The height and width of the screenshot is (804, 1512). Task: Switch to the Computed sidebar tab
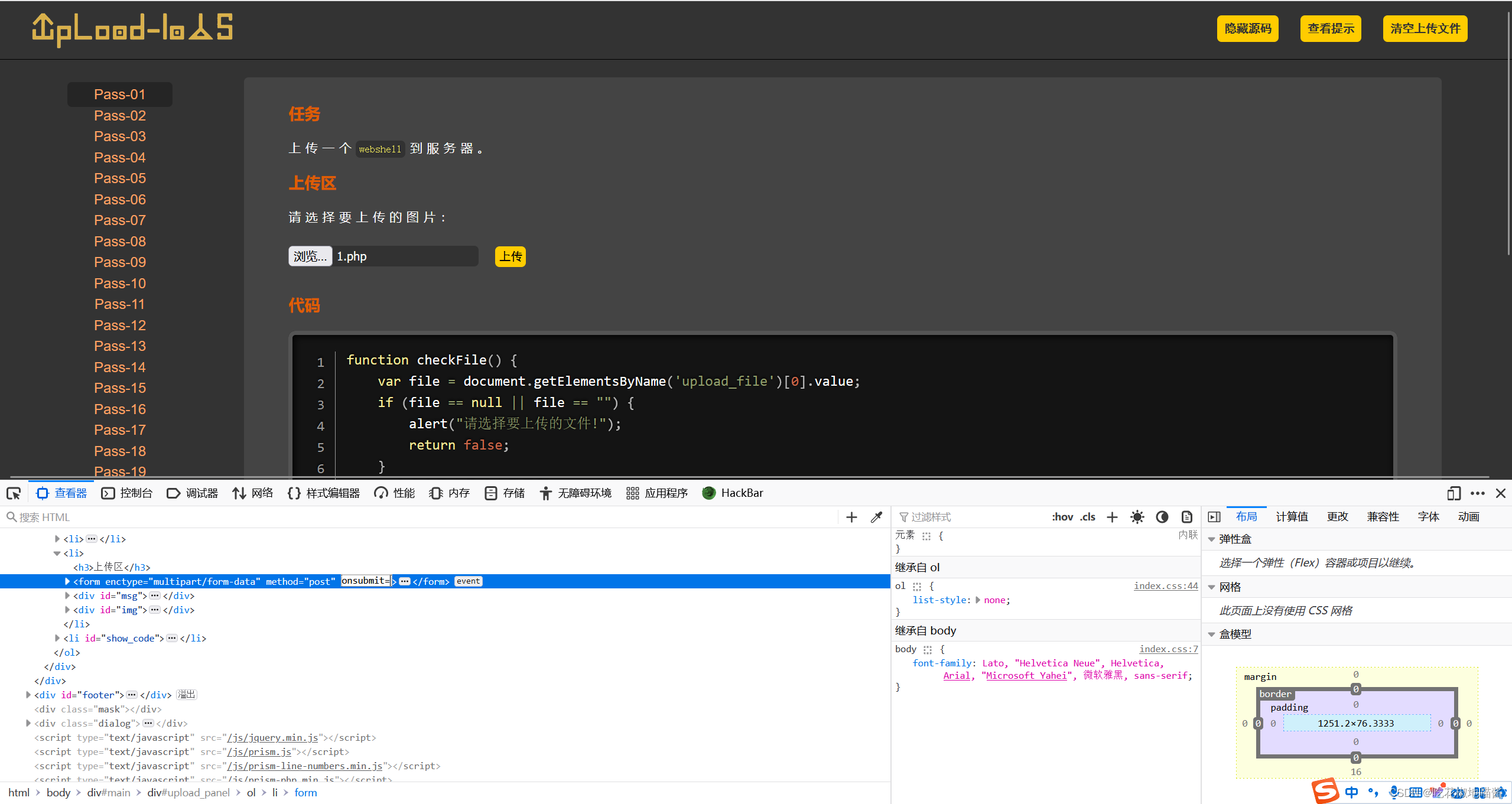coord(1292,517)
